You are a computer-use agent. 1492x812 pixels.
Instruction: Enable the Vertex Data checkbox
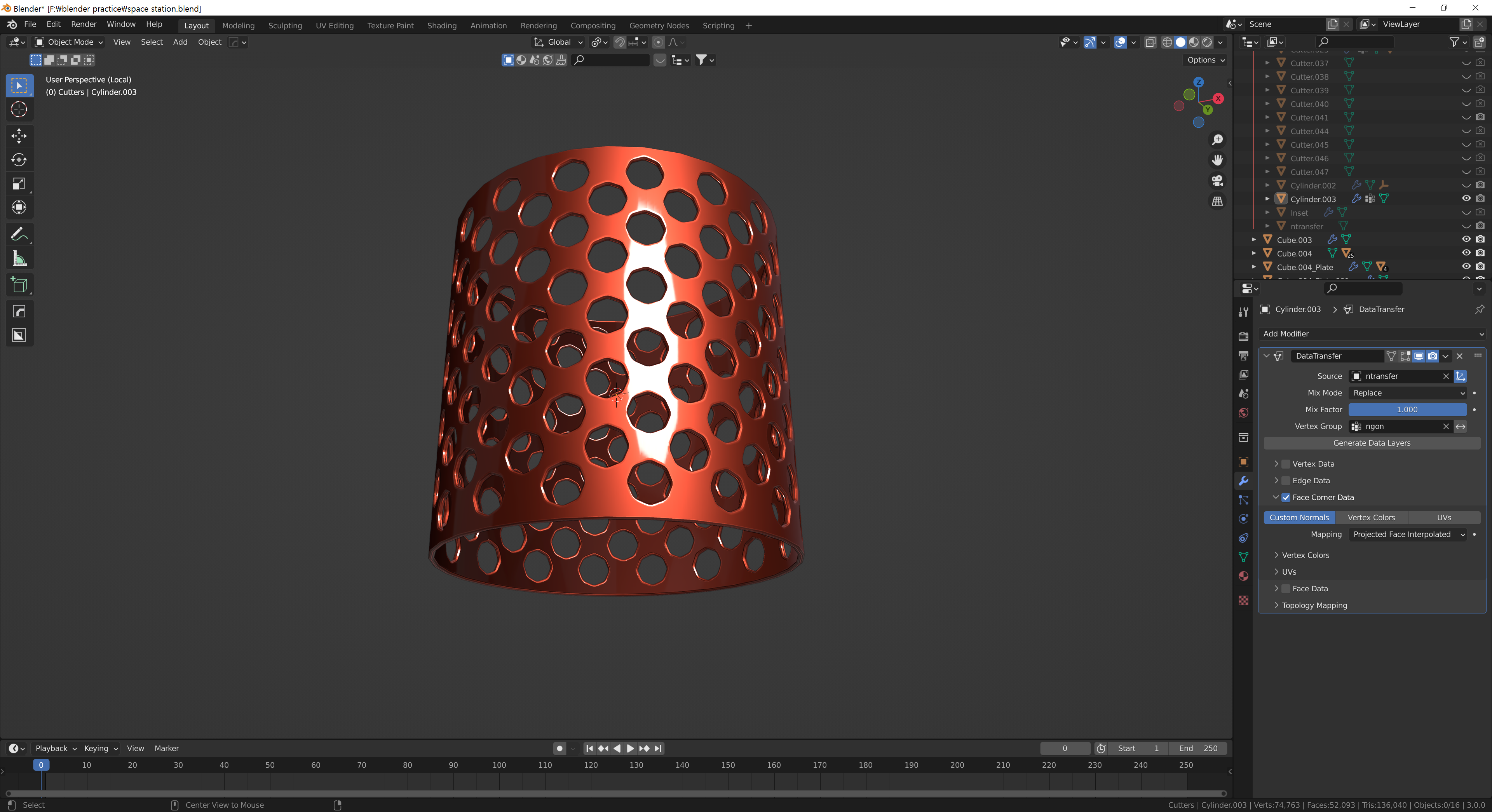point(1285,464)
